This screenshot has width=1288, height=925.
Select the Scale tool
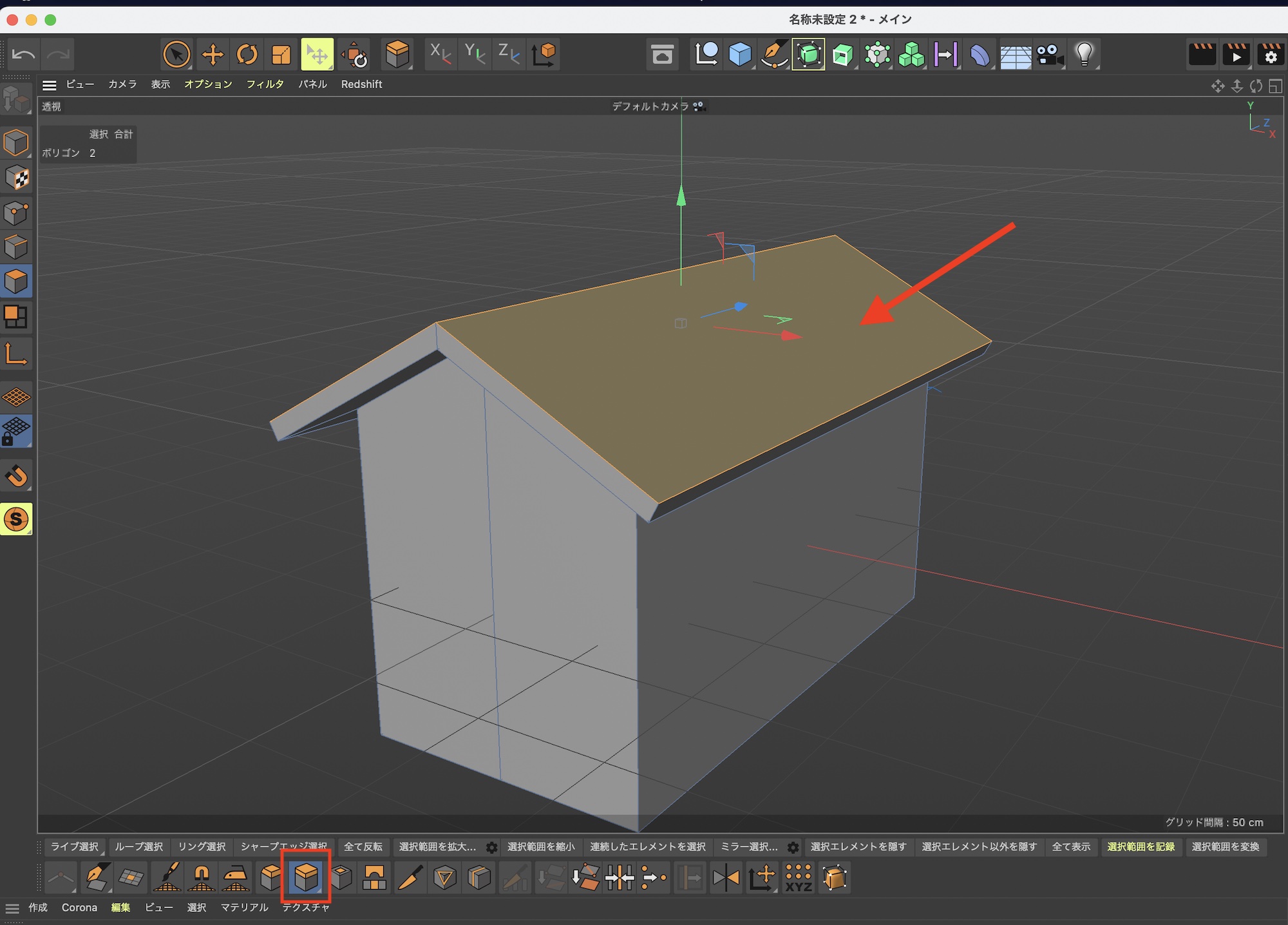(x=281, y=54)
